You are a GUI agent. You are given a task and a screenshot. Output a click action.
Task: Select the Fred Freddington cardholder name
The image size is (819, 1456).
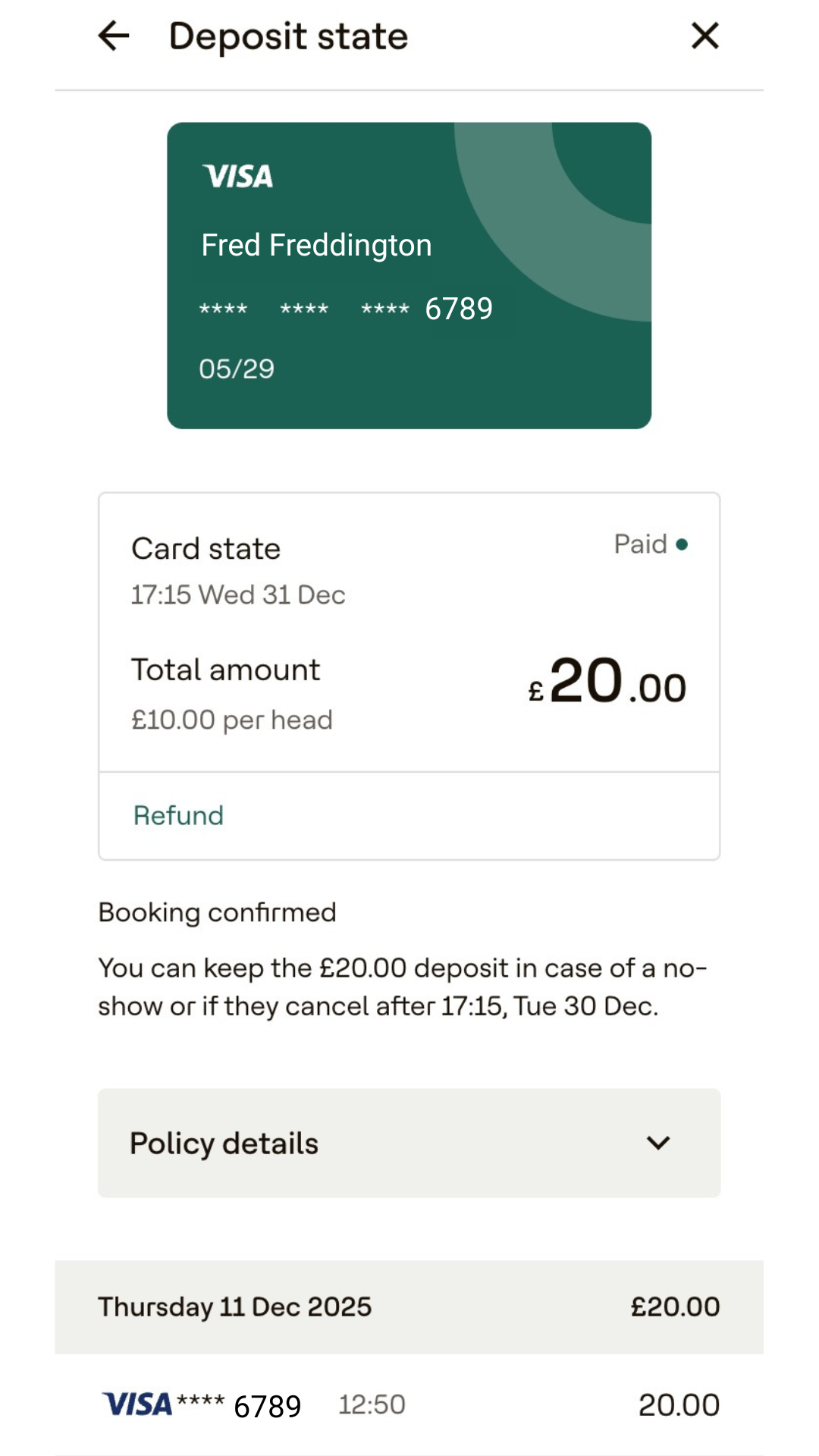316,245
